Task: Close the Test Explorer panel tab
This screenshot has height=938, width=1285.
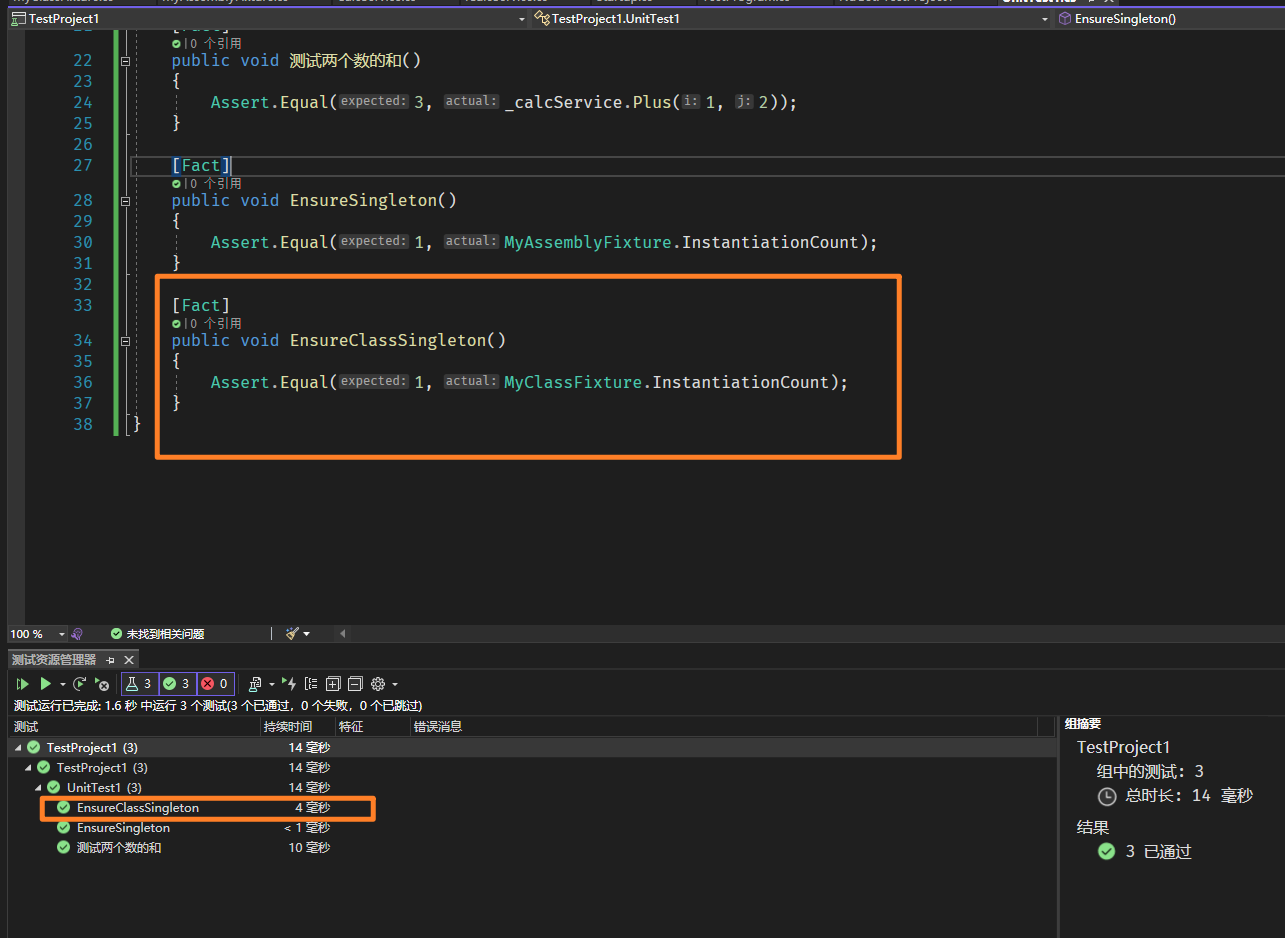Action: (128, 660)
